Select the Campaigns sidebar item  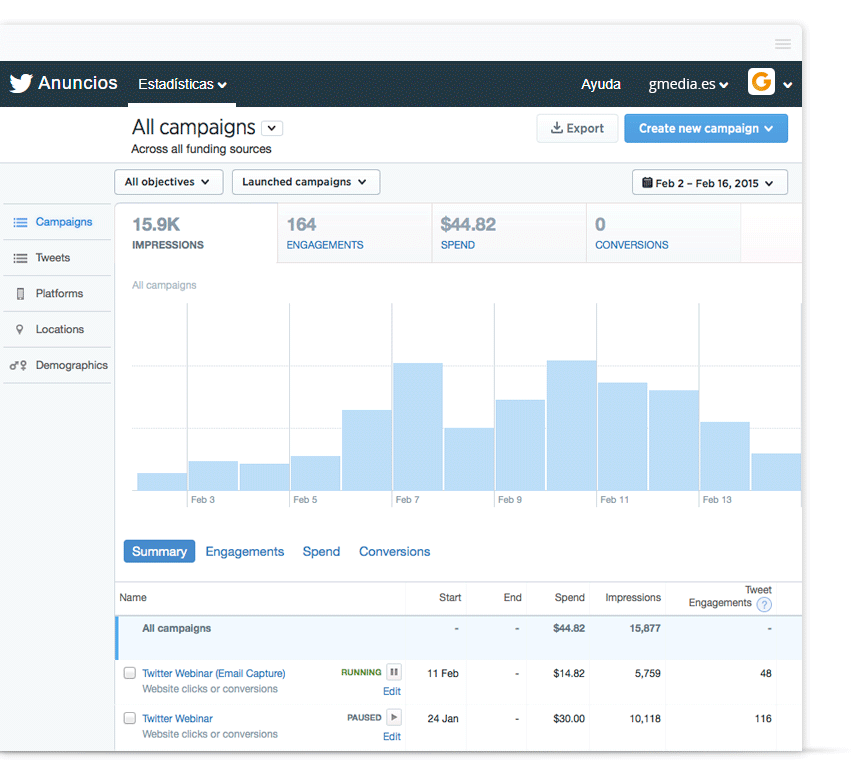coord(57,222)
